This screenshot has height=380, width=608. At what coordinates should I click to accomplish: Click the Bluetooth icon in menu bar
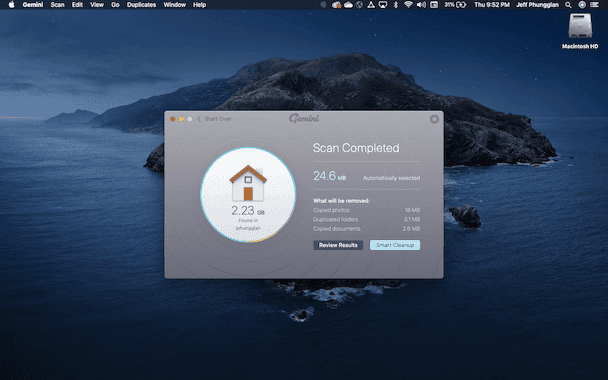point(396,5)
